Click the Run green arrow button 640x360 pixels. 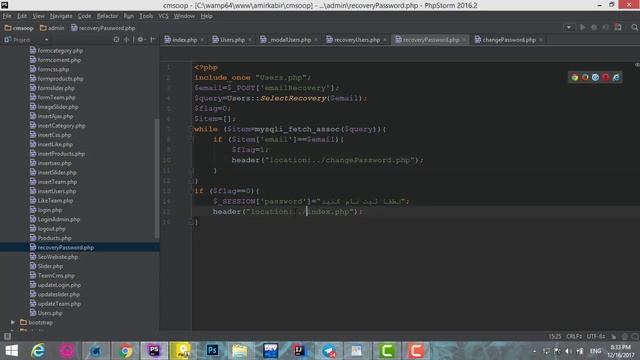pyautogui.click(x=582, y=27)
